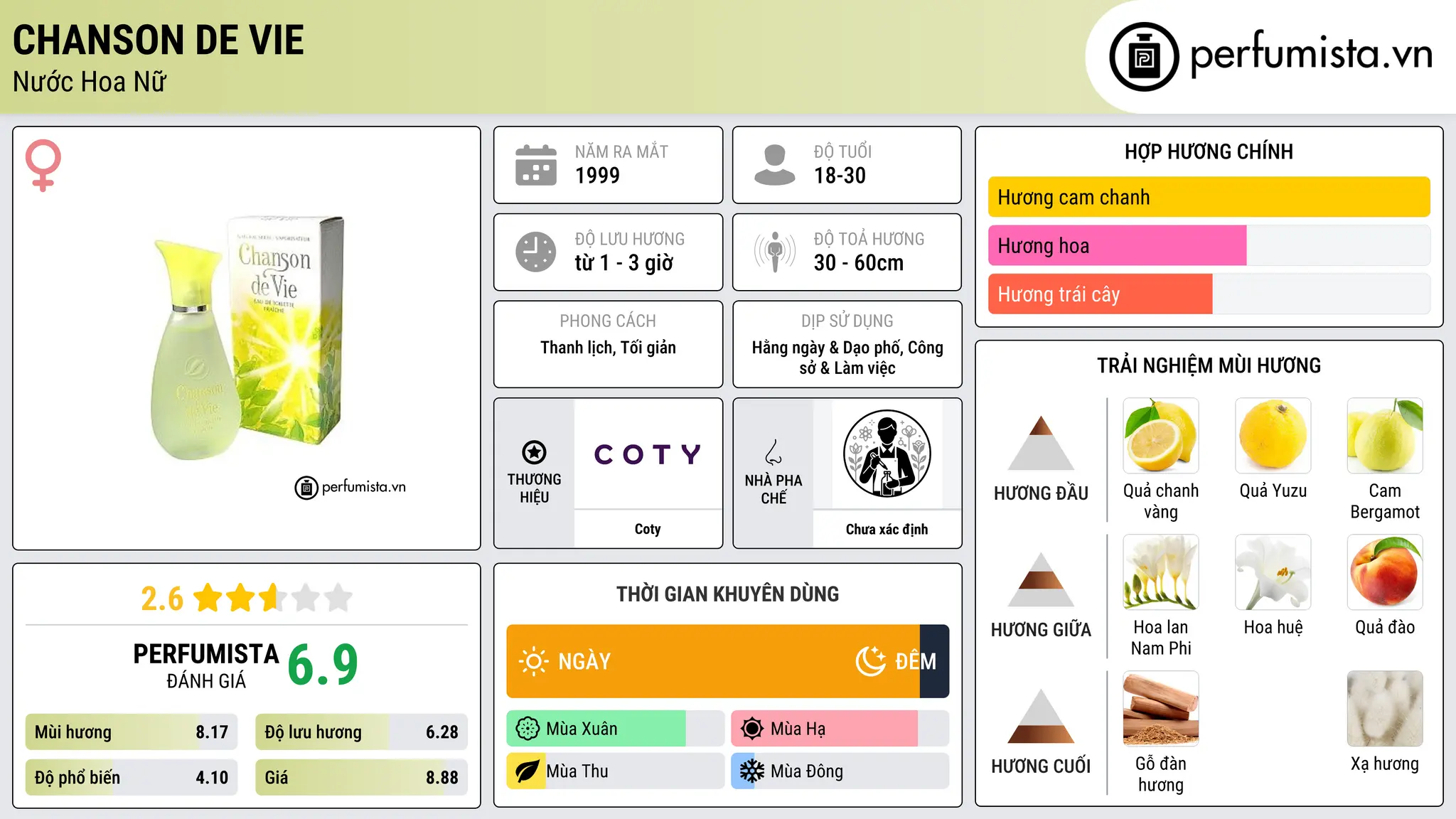Click the TRẢI NGHIỆM MÙI HƯƠNG heading
Image resolution: width=1456 pixels, height=819 pixels.
1209,365
